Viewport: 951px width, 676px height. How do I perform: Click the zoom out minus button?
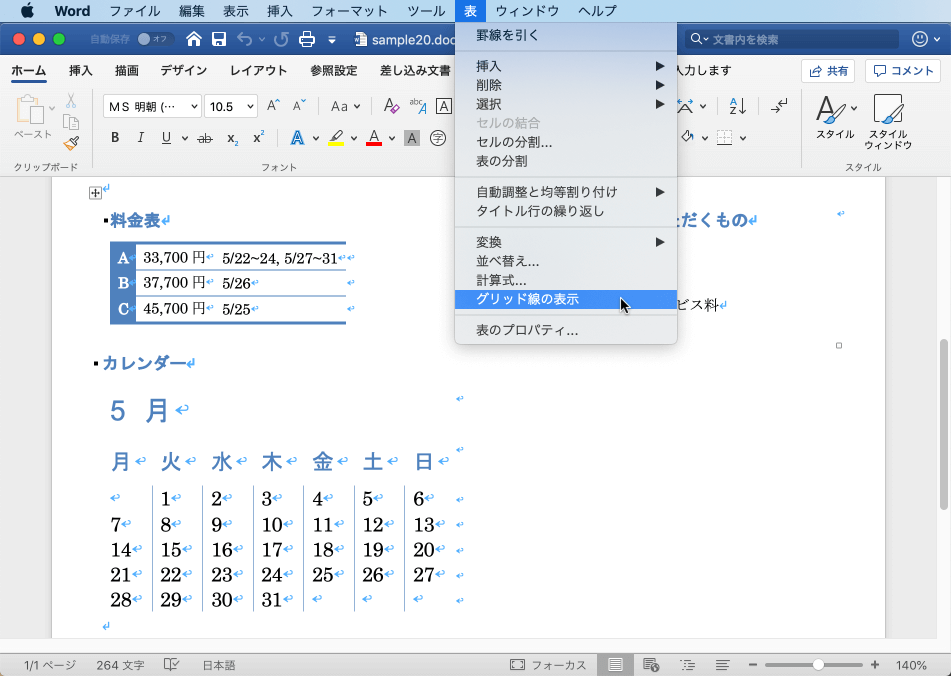[x=753, y=665]
